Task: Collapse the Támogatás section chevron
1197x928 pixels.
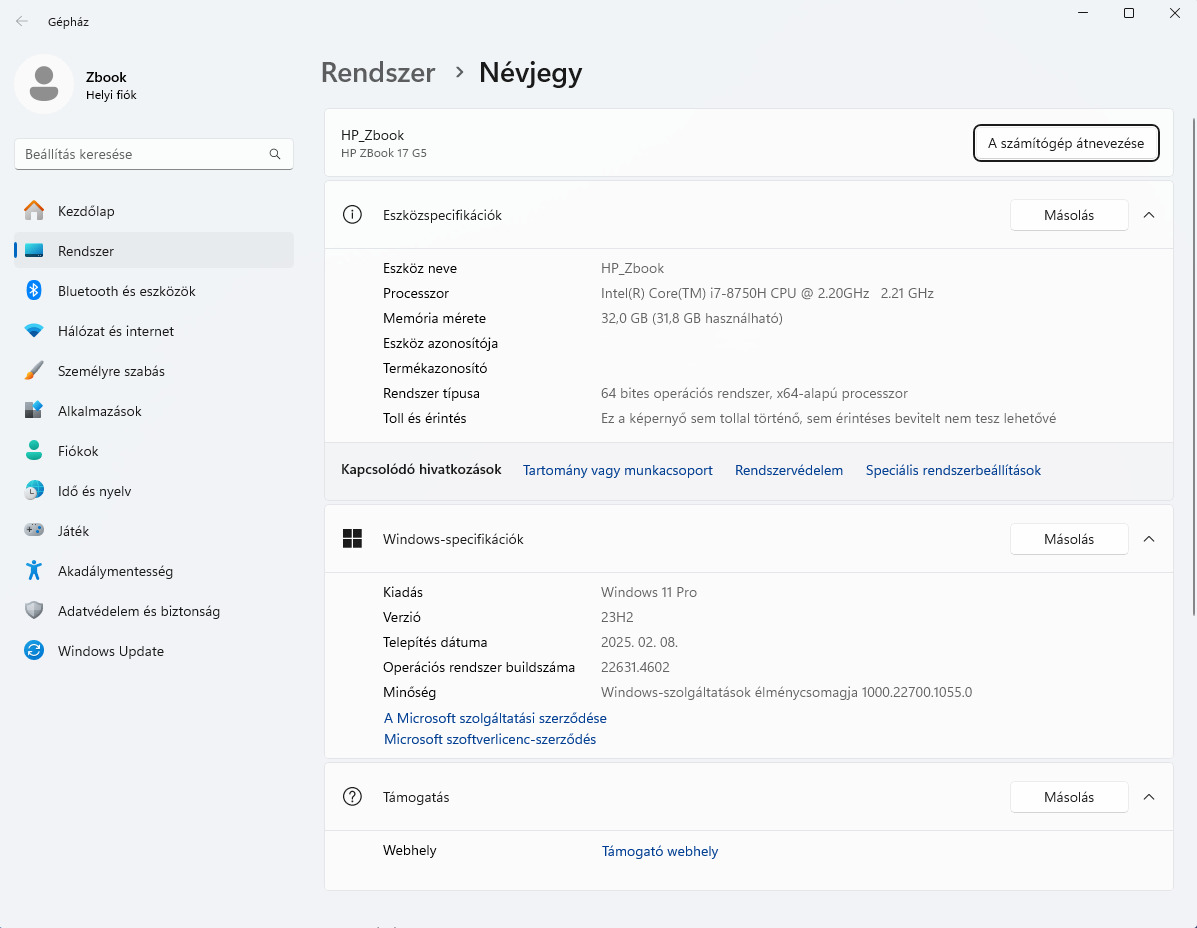Action: (1149, 797)
